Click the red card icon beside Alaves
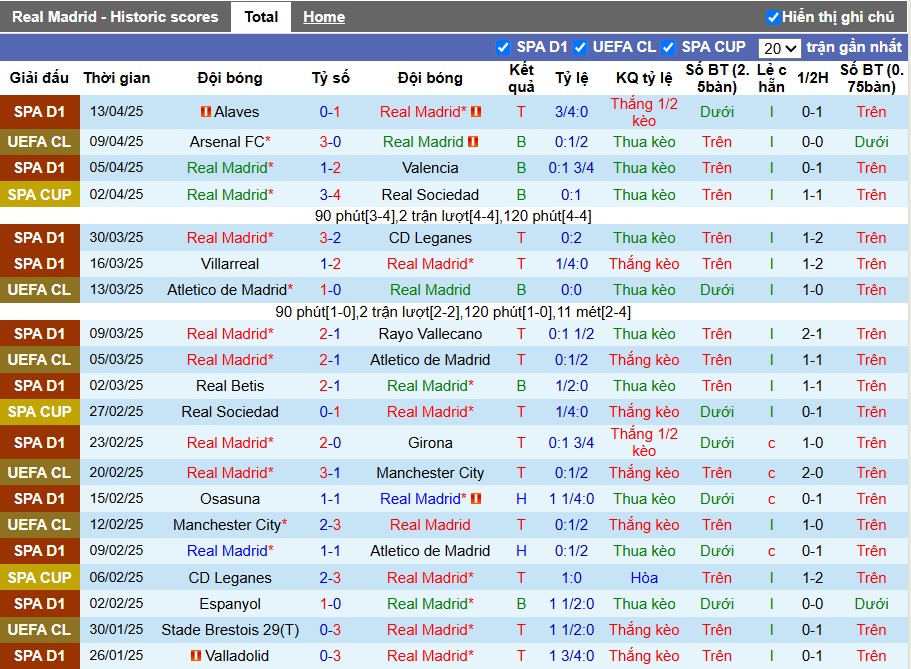The image size is (911, 669). [206, 112]
